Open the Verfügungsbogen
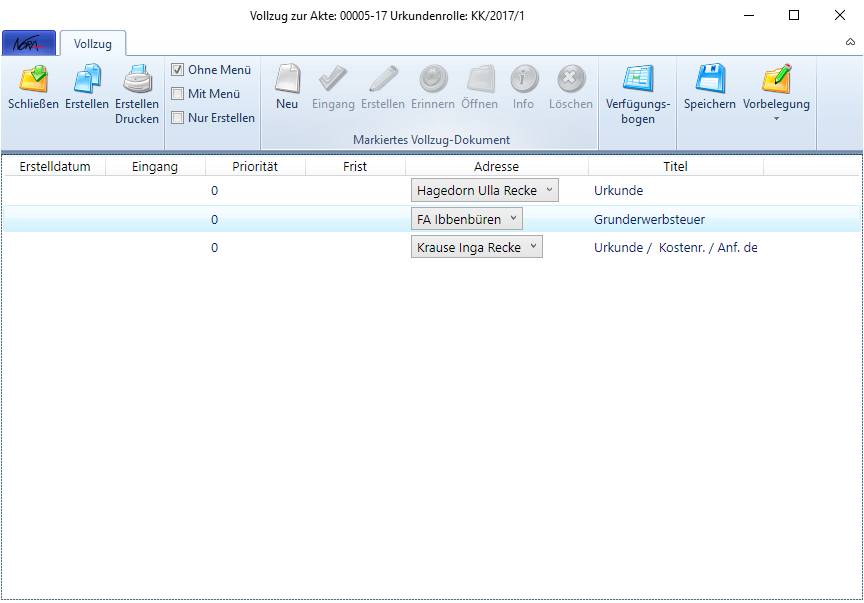The width and height of the screenshot is (864, 603). (x=637, y=80)
